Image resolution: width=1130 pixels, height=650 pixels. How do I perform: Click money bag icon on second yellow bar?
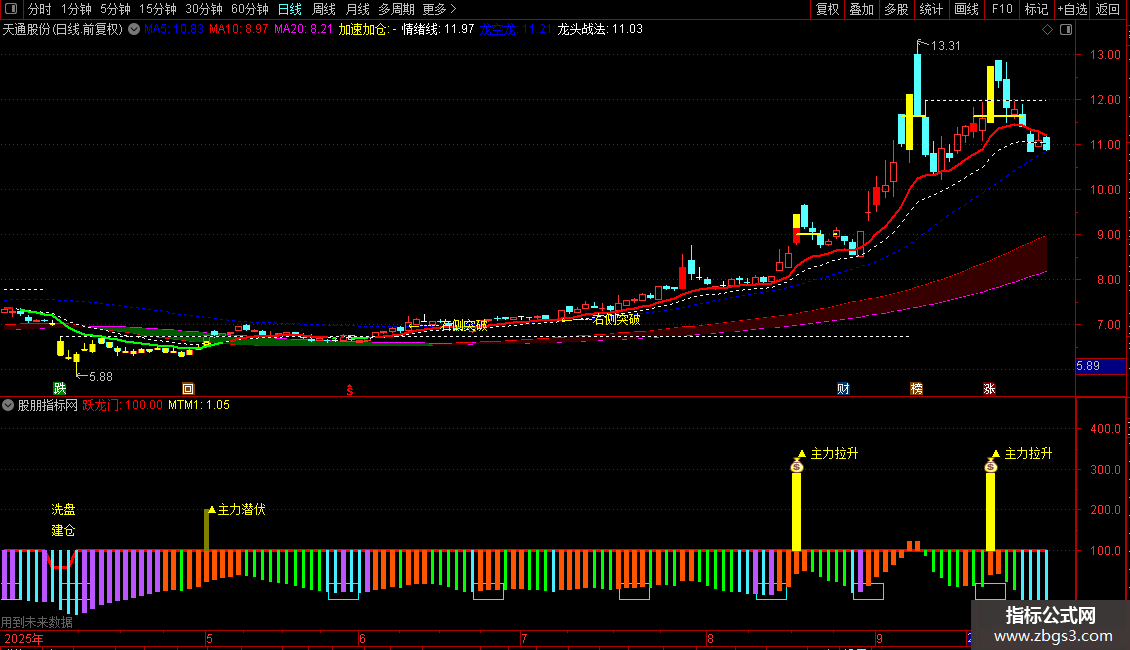click(991, 466)
